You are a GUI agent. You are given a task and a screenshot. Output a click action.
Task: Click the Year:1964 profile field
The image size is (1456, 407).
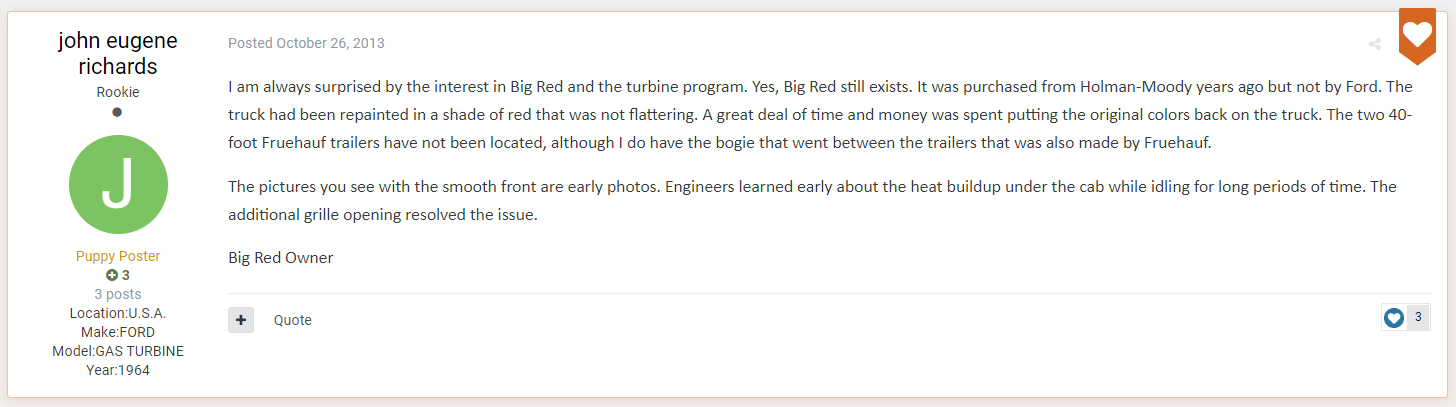(118, 370)
